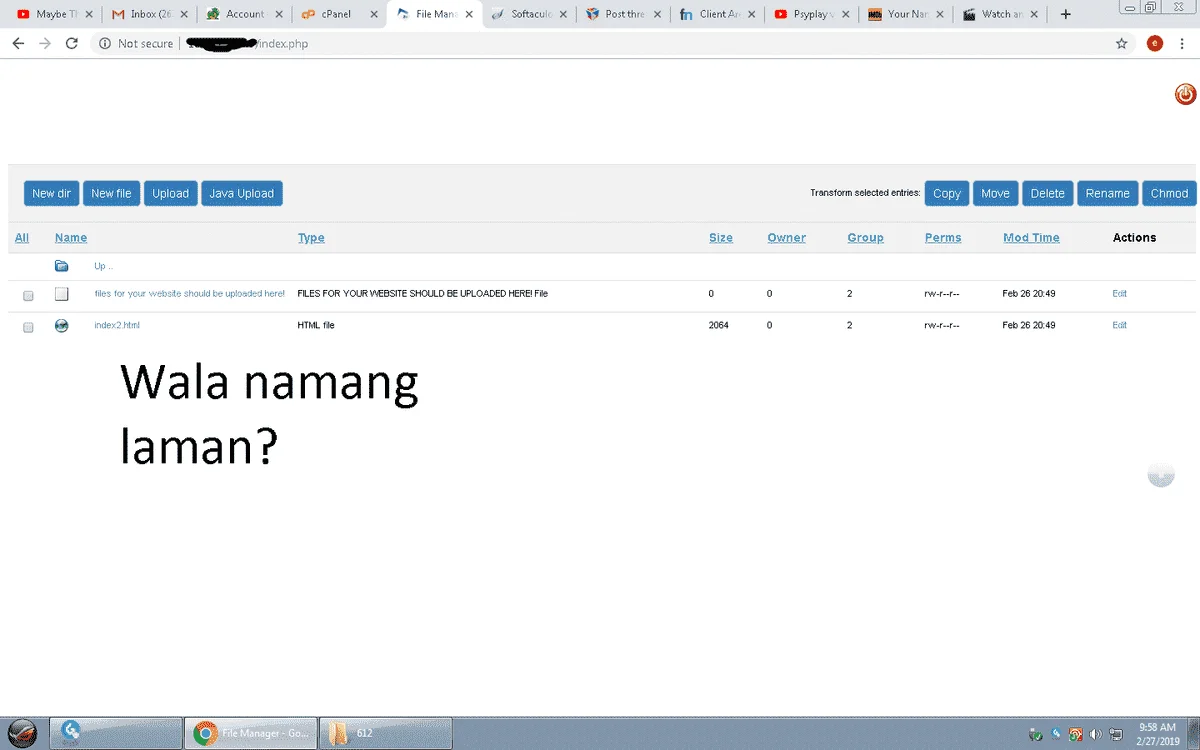Image resolution: width=1200 pixels, height=750 pixels.
Task: Sort by the Name column header
Action: click(71, 238)
